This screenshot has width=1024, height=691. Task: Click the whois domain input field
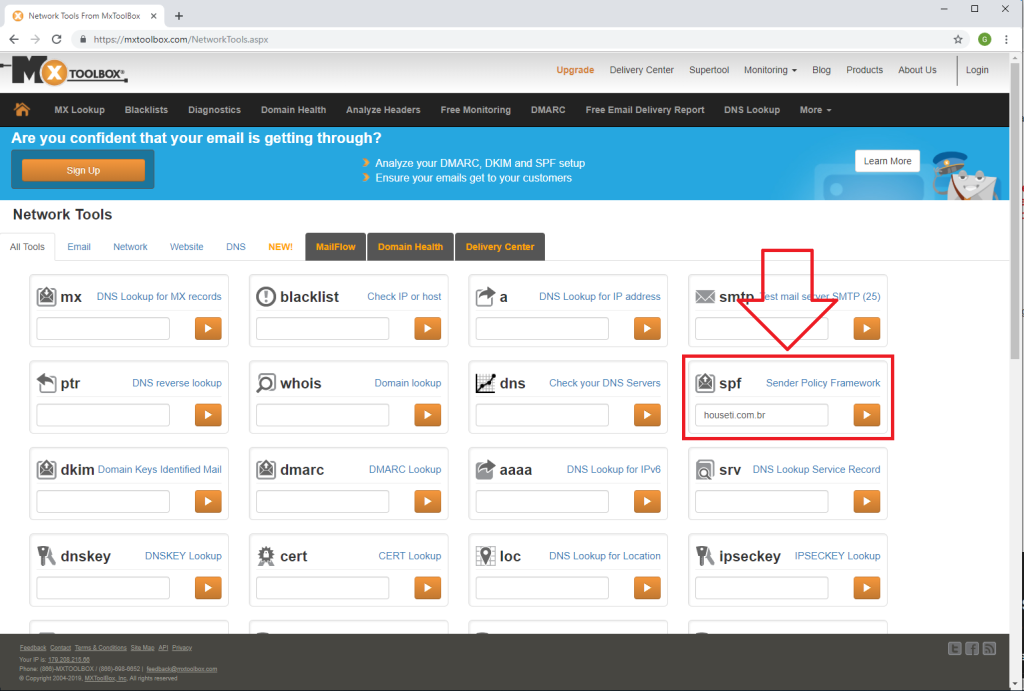pyautogui.click(x=323, y=415)
